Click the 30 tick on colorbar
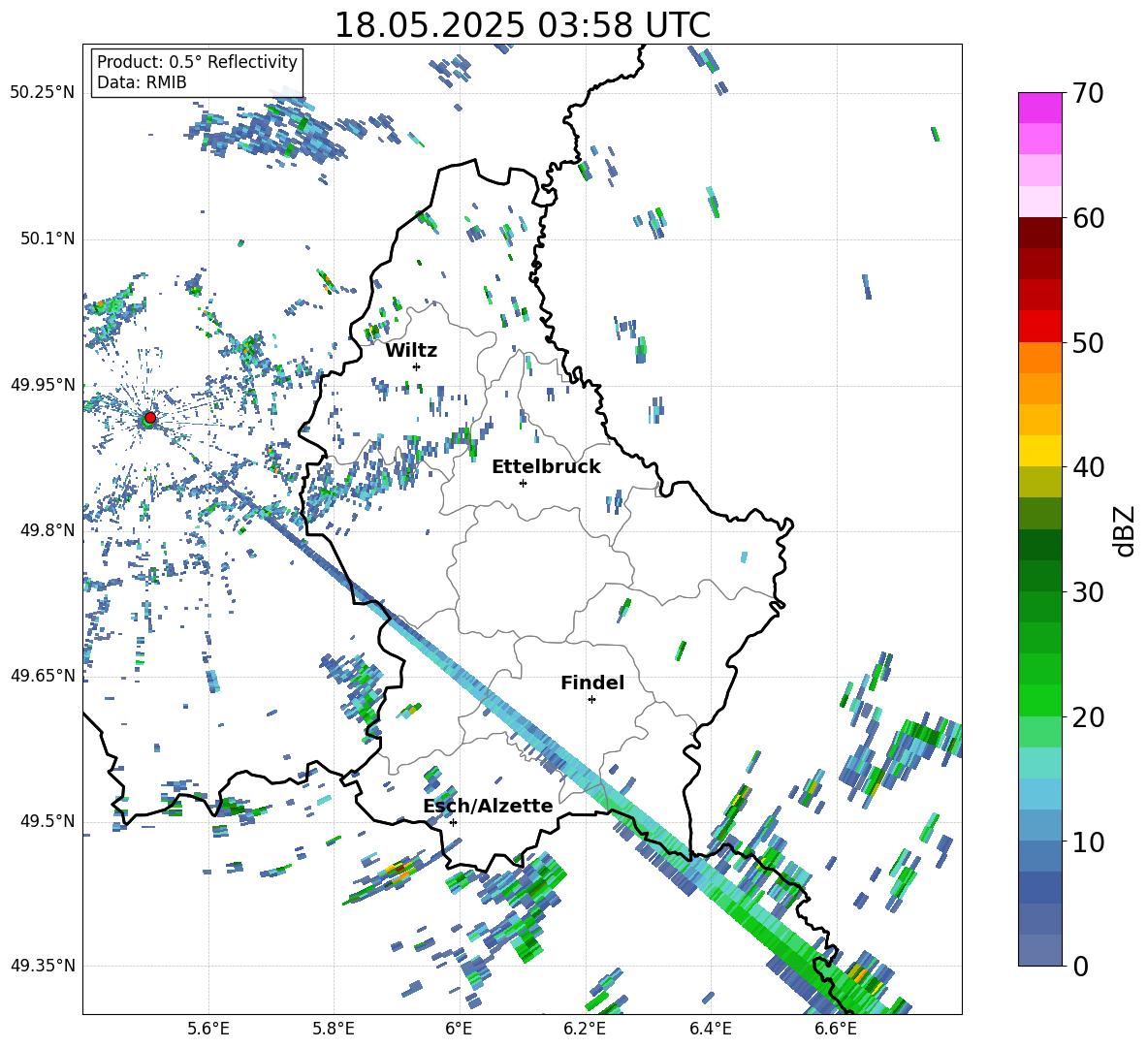This screenshot has width=1148, height=1048. 1088,591
